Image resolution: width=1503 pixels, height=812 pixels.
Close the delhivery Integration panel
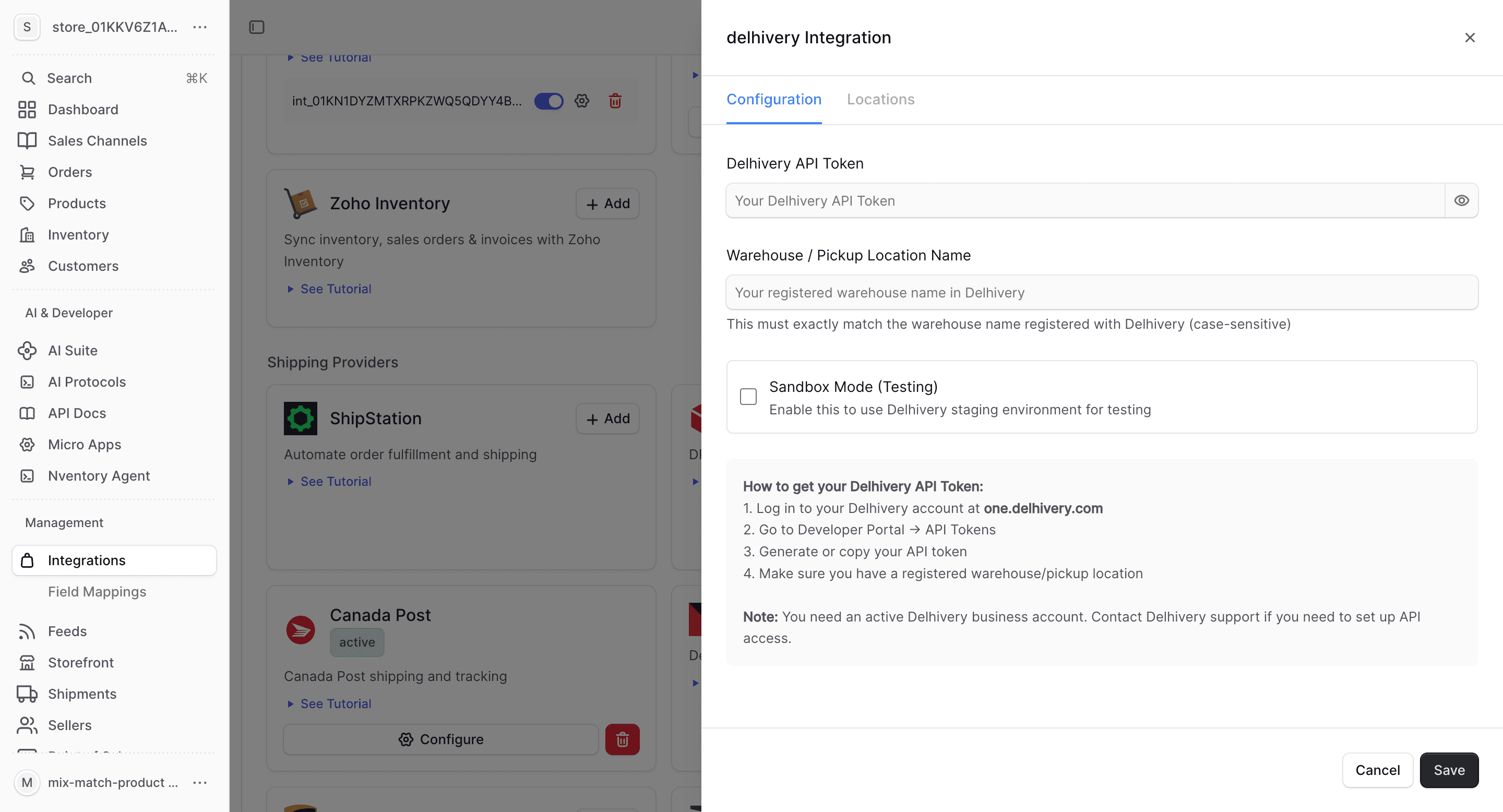point(1470,38)
